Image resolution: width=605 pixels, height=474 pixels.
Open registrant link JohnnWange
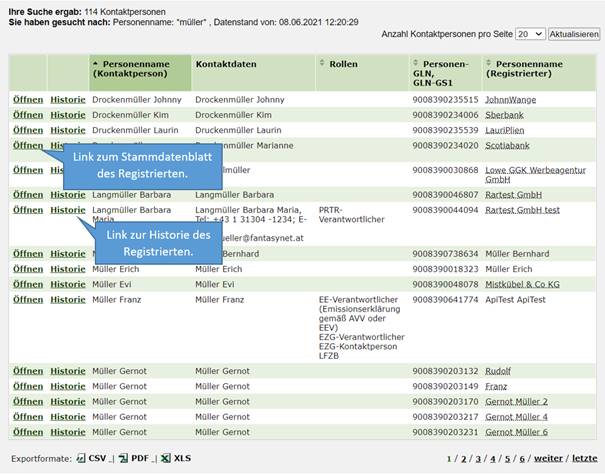click(x=510, y=100)
